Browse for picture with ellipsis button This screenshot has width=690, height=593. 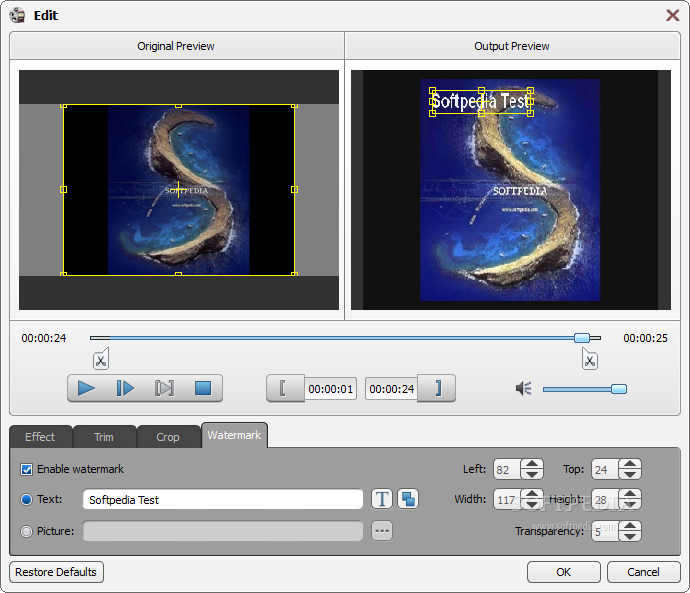coord(382,531)
